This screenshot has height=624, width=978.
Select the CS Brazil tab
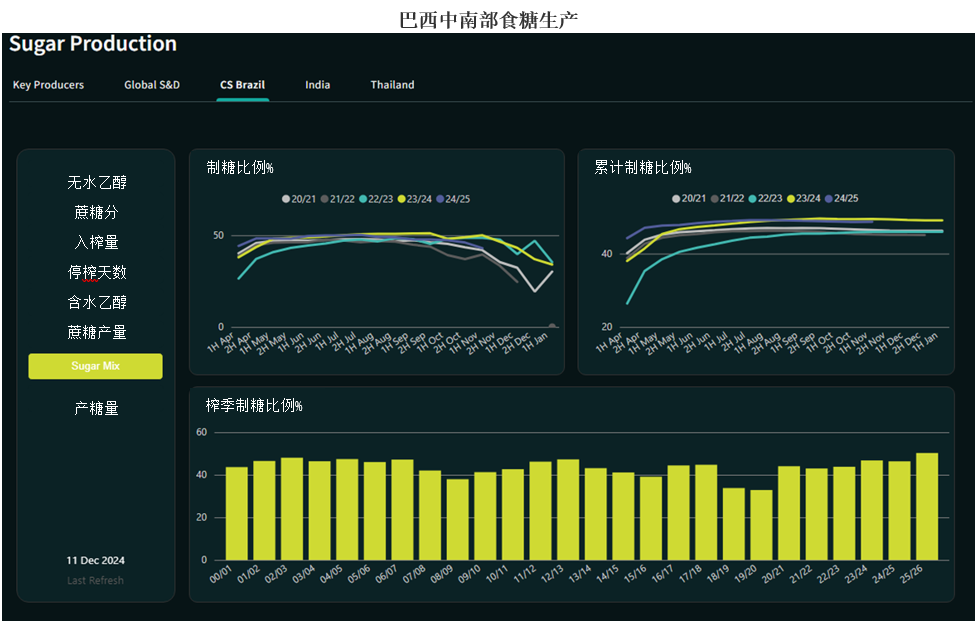pyautogui.click(x=242, y=85)
